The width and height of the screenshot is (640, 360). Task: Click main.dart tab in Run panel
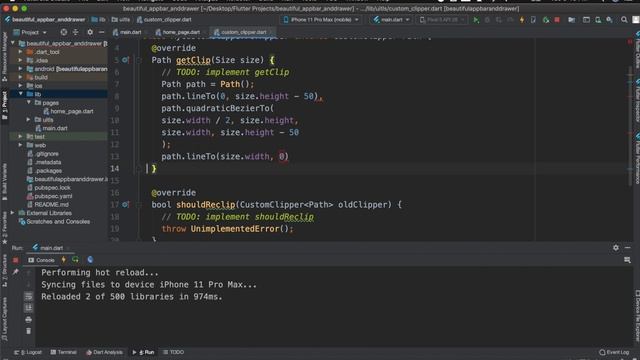(x=48, y=248)
